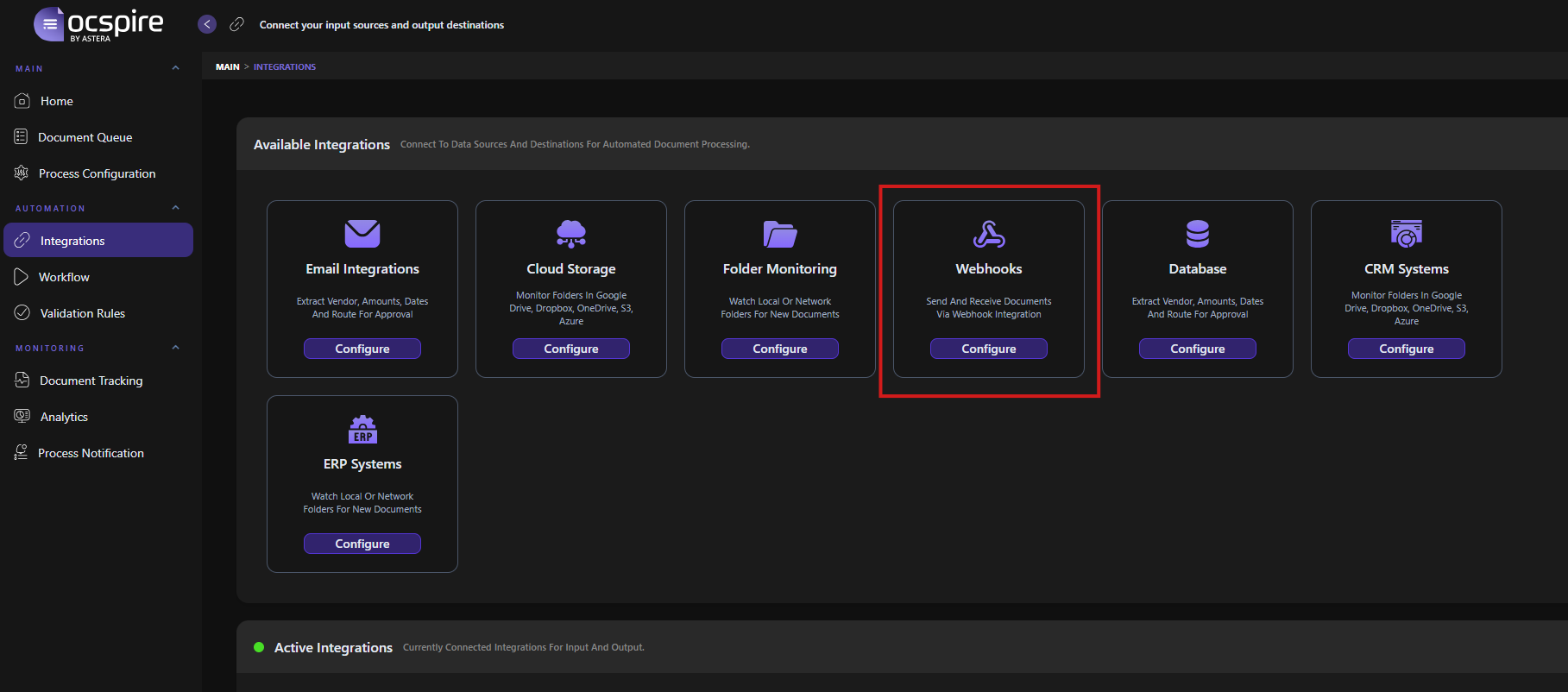Screen dimensions: 1568x692
Task: Click the Email Integrations envelope icon
Action: pos(362,234)
